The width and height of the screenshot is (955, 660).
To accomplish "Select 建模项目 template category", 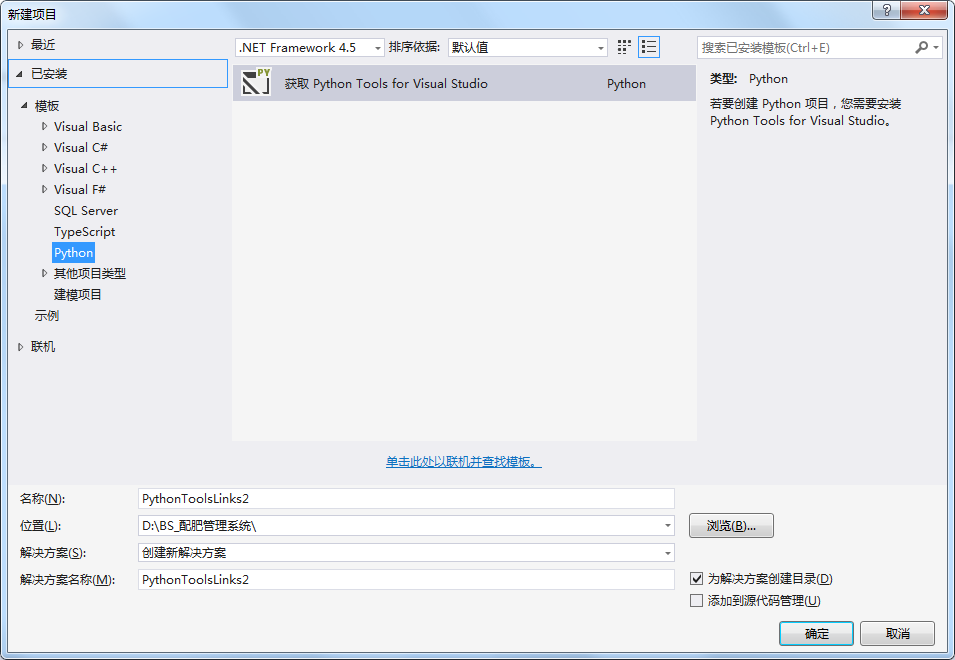I will point(77,295).
